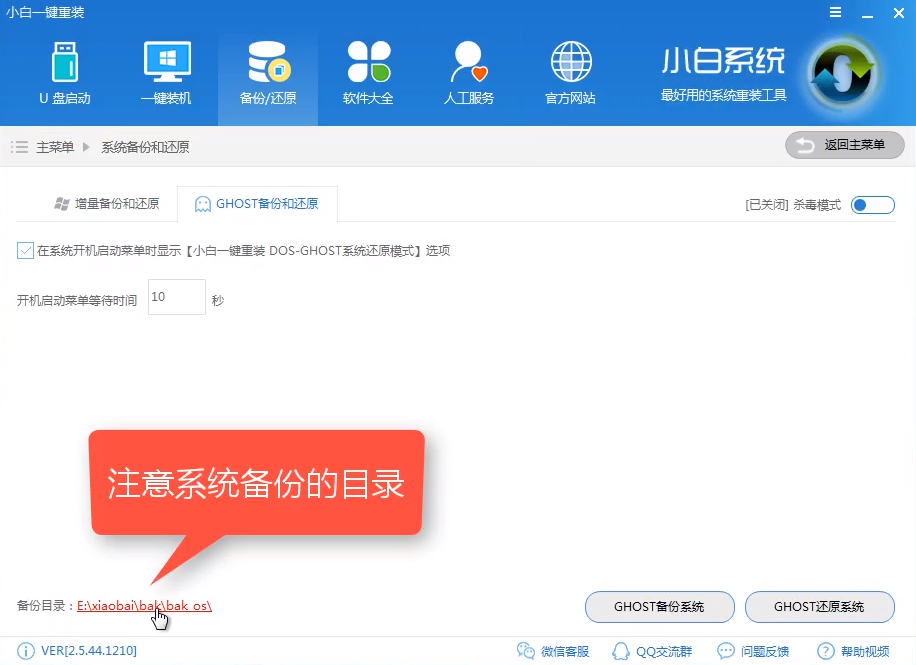Click the 备份/还原 database icon

[267, 72]
